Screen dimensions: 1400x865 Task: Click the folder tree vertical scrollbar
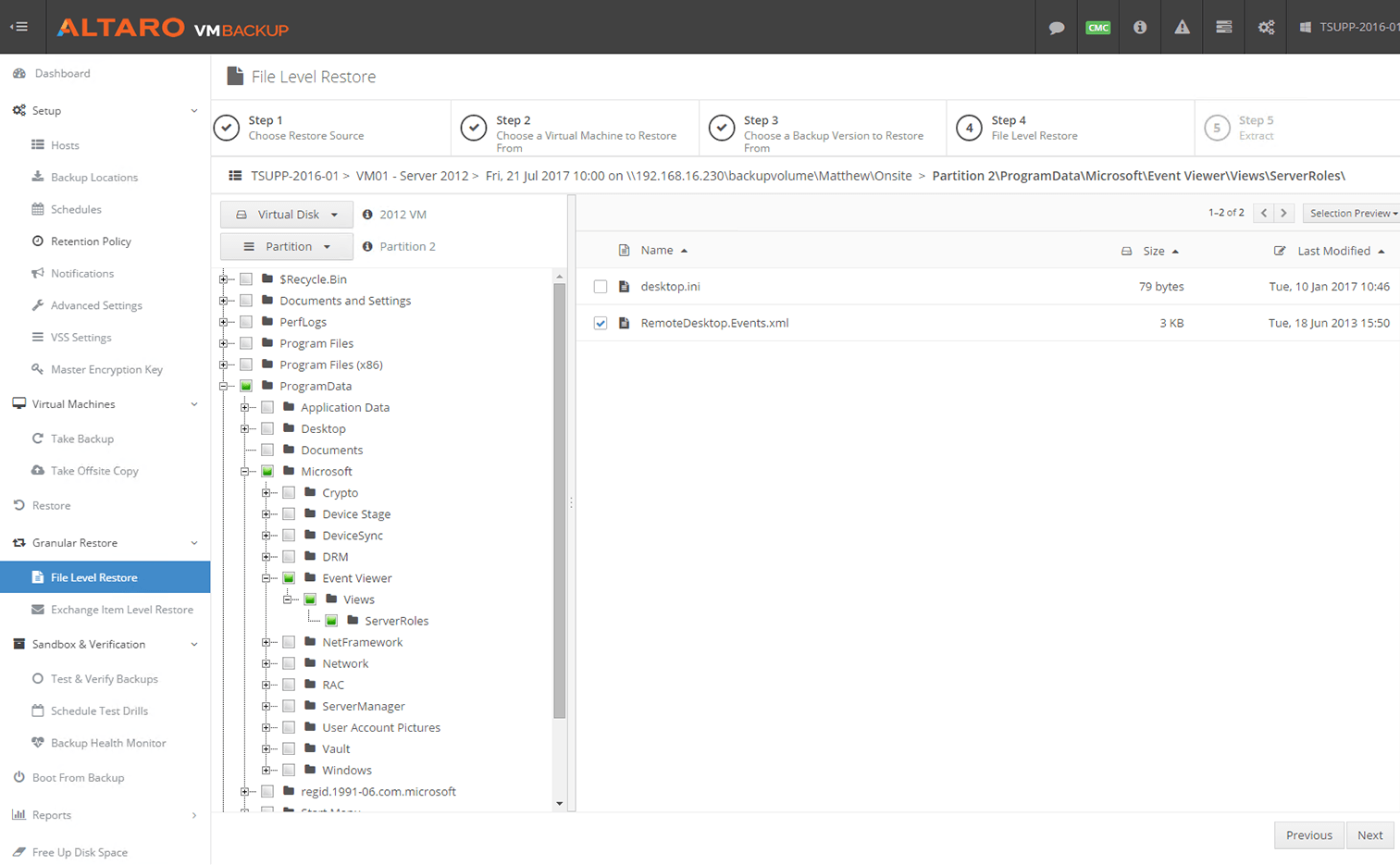559,500
